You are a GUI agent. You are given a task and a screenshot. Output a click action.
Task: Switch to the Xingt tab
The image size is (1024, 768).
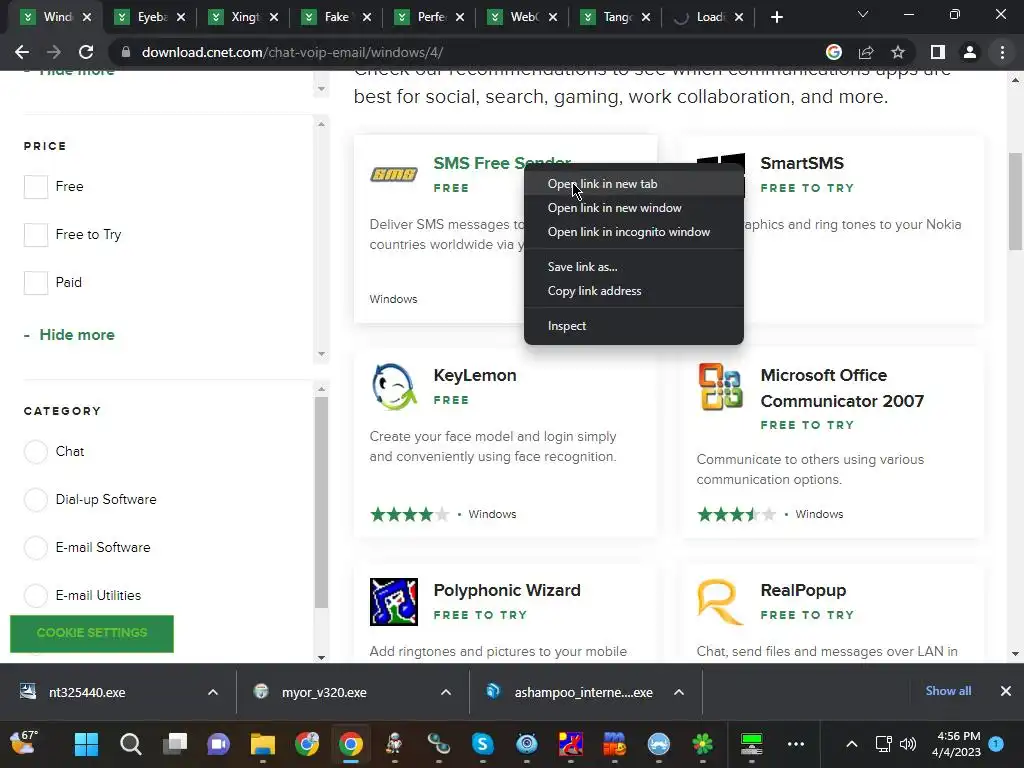[242, 17]
